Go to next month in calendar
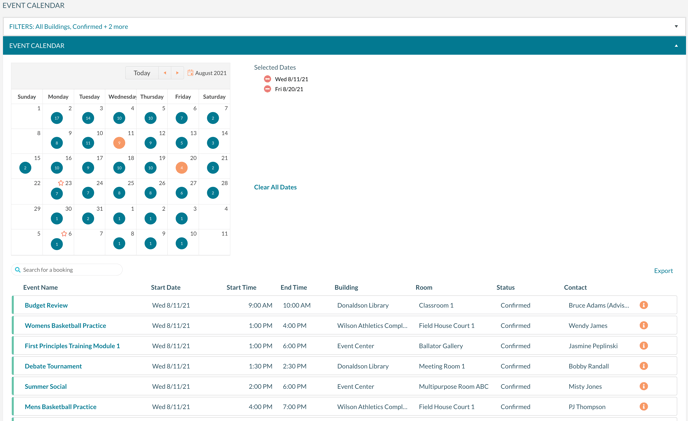Screen dimensions: 688x421 pyautogui.click(x=177, y=73)
